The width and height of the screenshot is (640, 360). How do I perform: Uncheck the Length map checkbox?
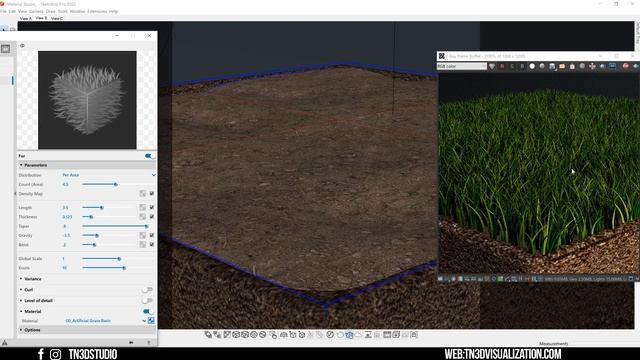[x=152, y=207]
